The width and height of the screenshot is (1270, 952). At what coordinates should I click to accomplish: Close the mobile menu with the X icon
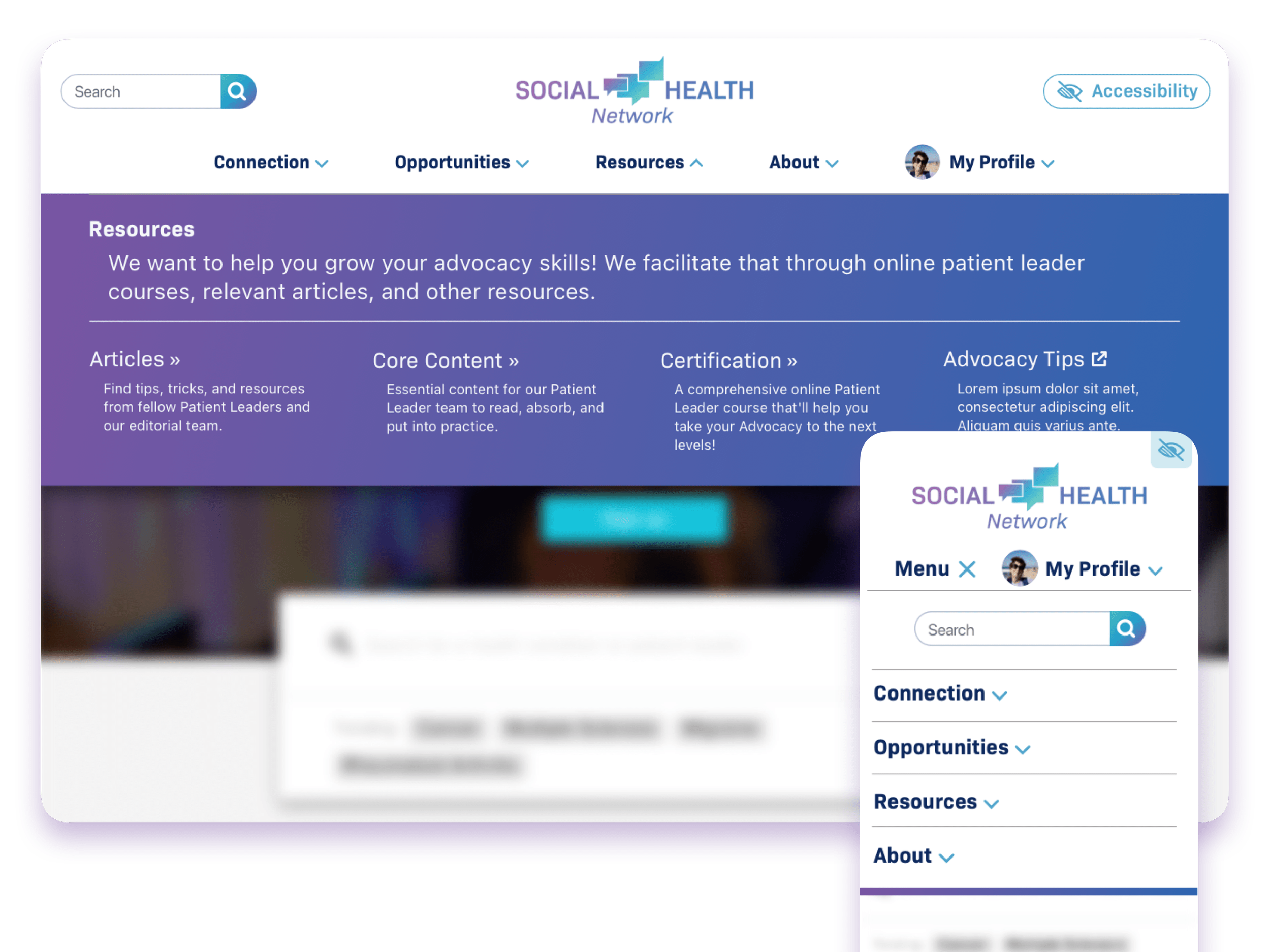(967, 569)
